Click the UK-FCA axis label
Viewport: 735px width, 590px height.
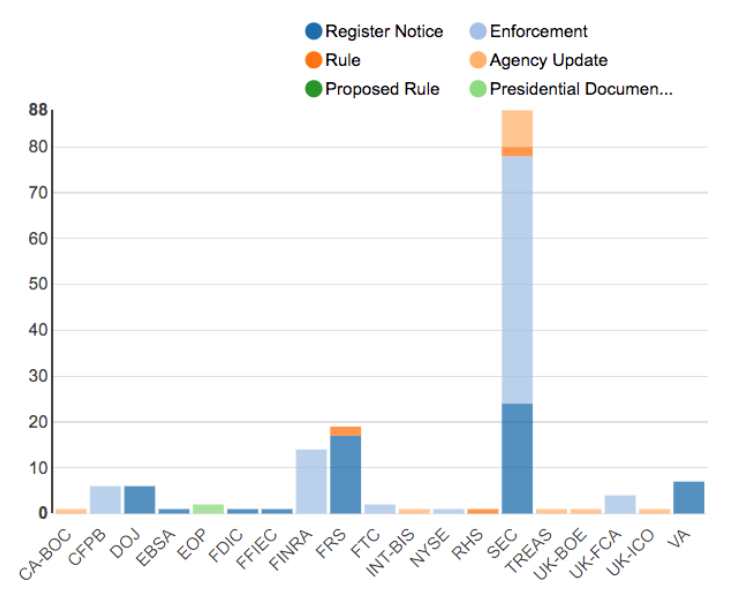point(595,553)
